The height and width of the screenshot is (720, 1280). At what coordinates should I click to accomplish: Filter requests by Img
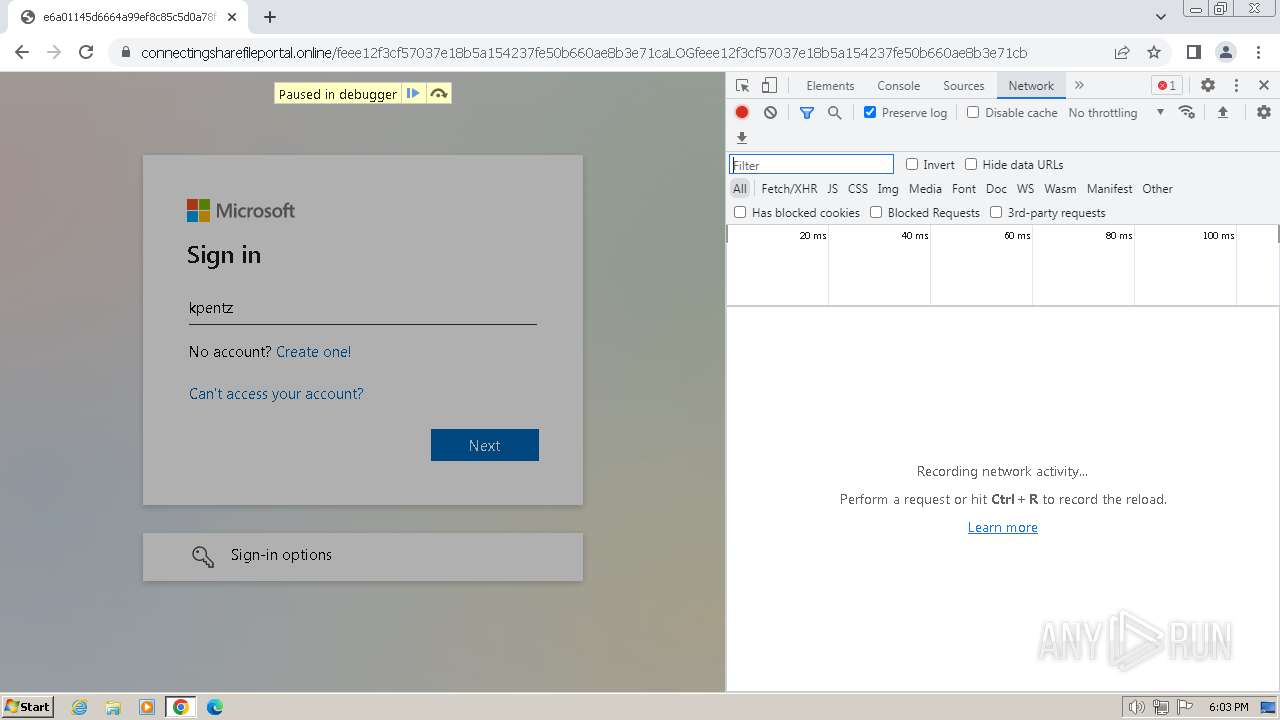coord(888,188)
